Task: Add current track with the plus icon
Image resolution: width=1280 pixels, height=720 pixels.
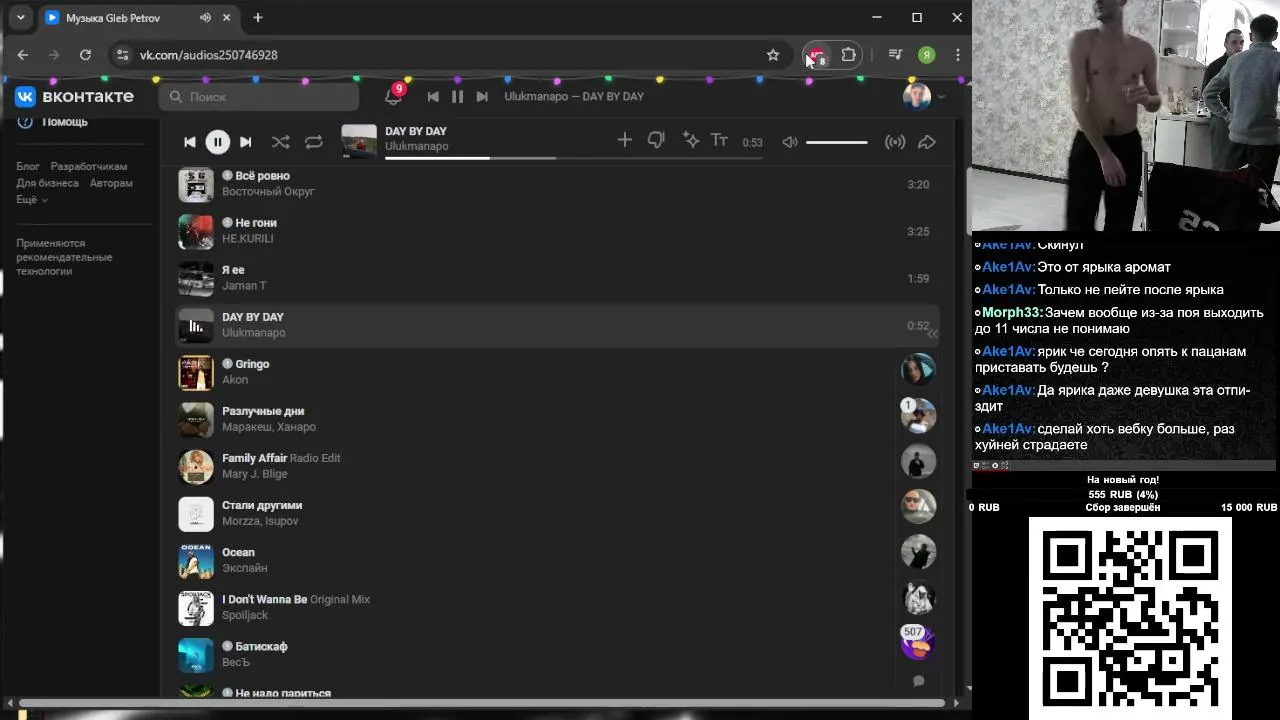Action: click(x=624, y=141)
